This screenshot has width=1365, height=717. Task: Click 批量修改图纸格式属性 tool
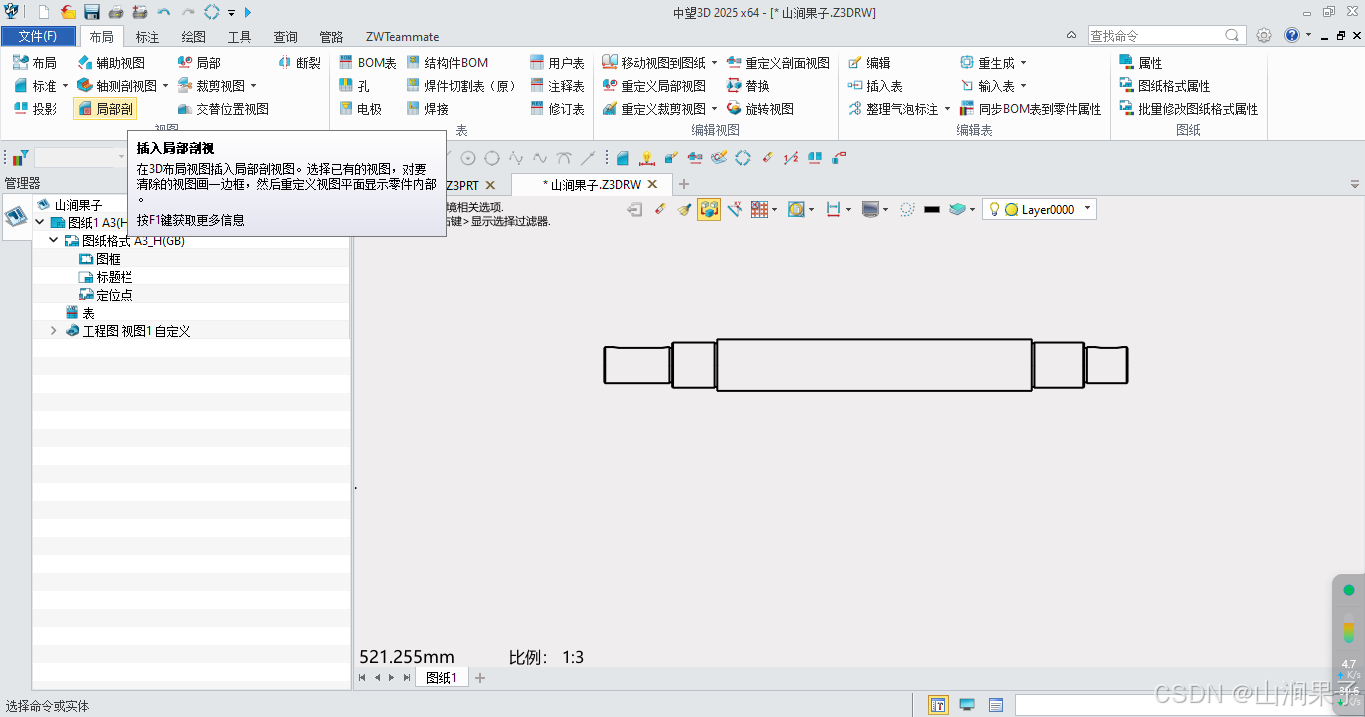click(1188, 109)
